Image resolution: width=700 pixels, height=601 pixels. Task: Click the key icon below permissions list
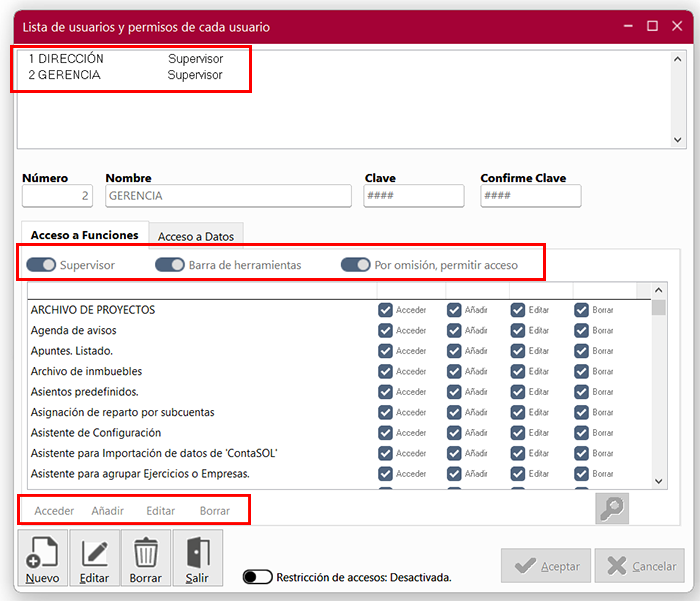click(x=612, y=509)
